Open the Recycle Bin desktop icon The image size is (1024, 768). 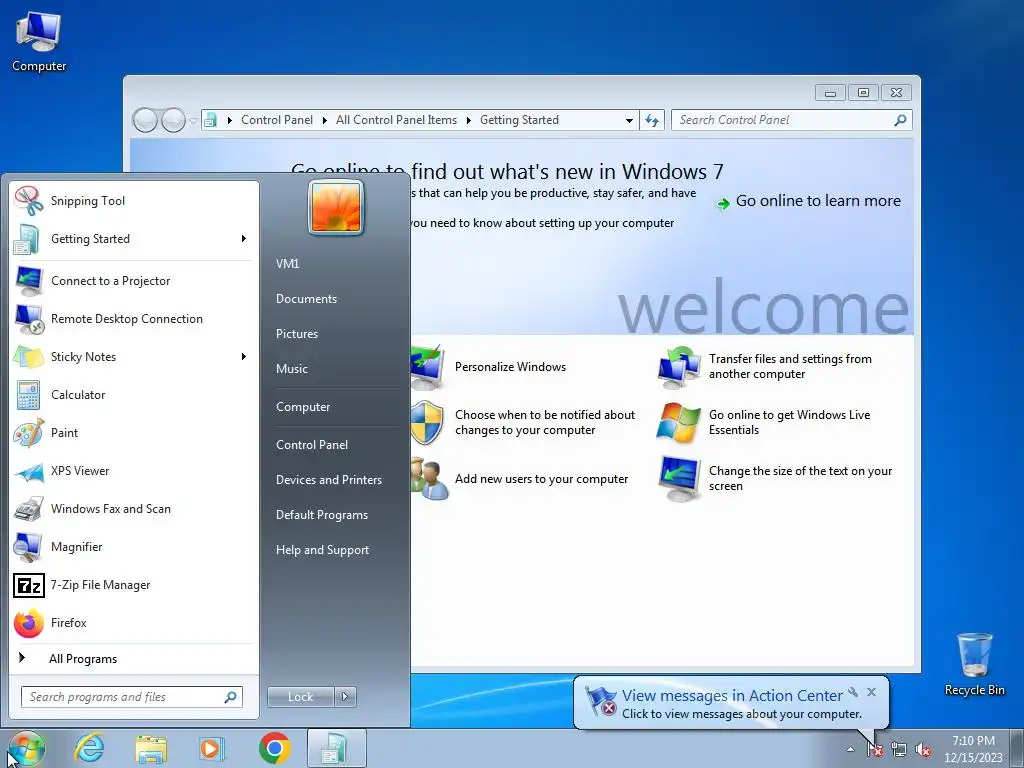tap(974, 664)
